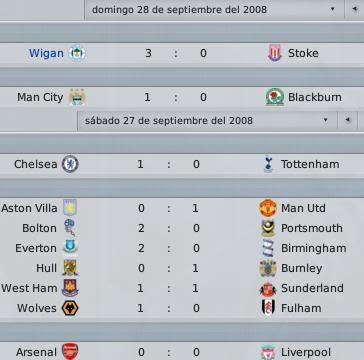Screen dimensions: 364x360
Task: Open the Wigan team link
Action: click(x=46, y=53)
